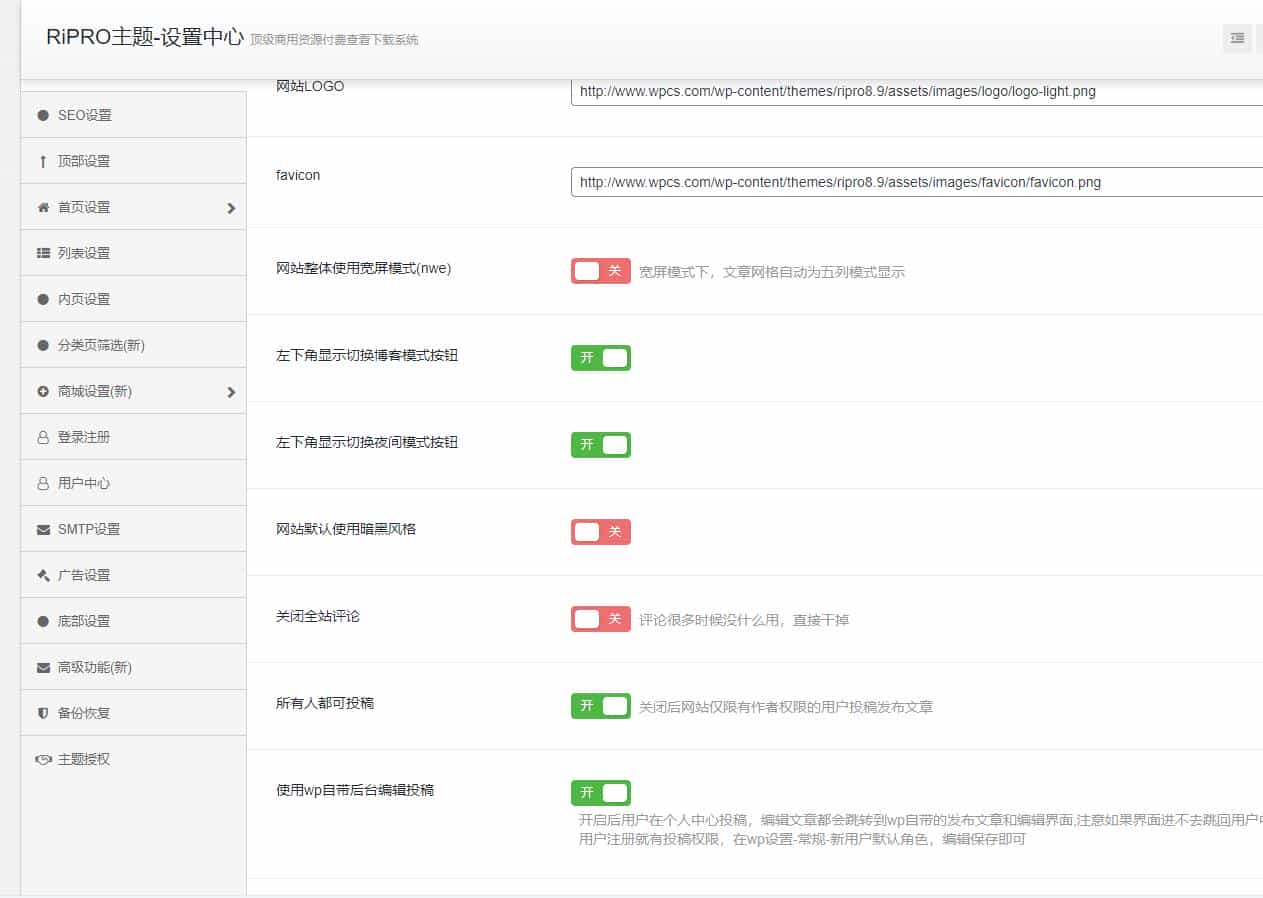1263x898 pixels.
Task: Go to 广告设置 section
Action: (x=133, y=575)
